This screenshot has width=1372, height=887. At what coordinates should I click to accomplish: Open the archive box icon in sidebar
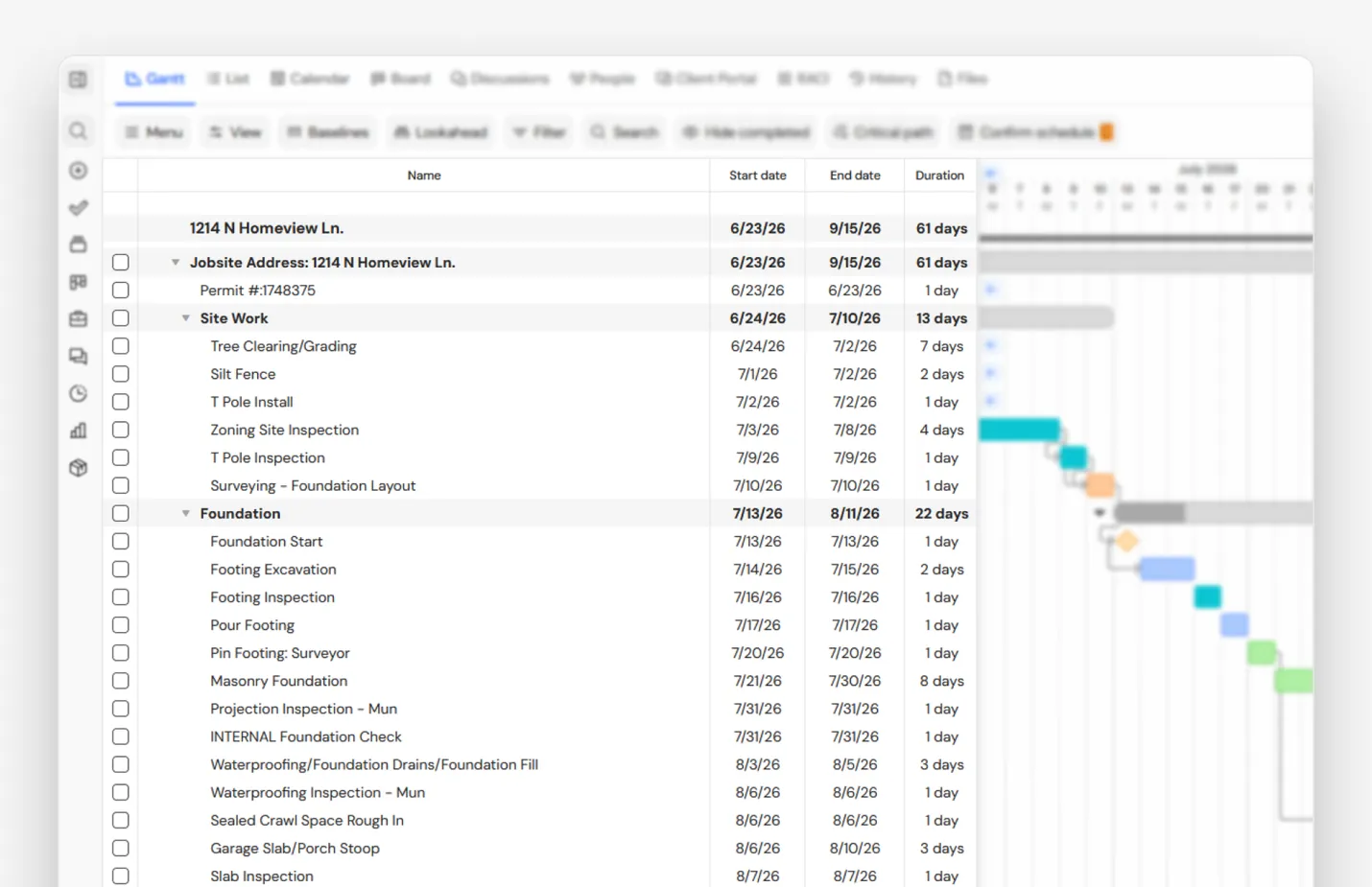click(79, 245)
